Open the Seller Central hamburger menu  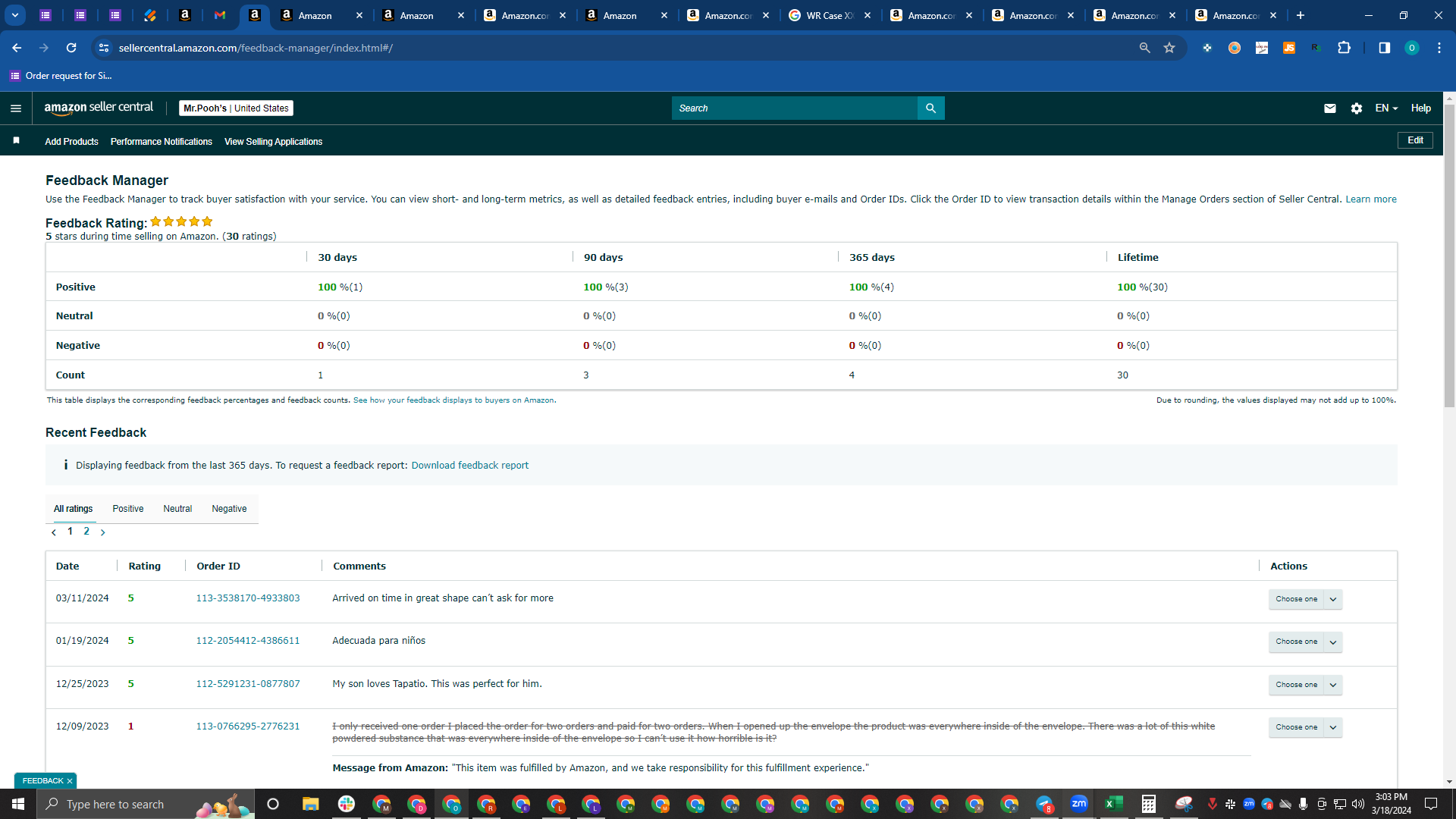coord(16,108)
